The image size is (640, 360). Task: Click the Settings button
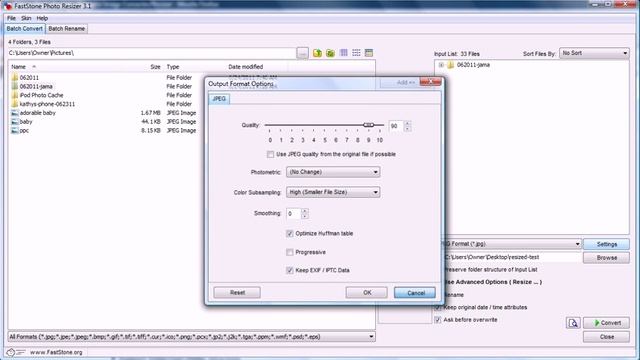tap(607, 244)
